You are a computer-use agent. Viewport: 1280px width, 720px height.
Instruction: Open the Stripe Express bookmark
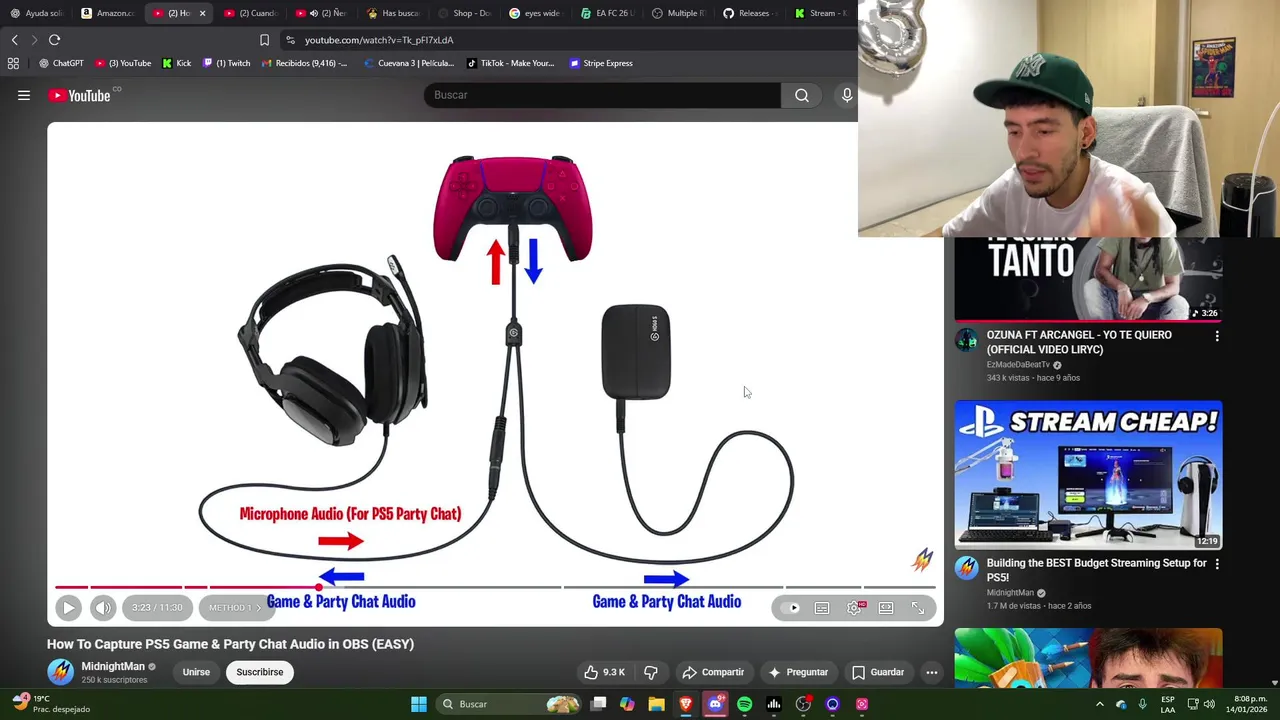[600, 63]
